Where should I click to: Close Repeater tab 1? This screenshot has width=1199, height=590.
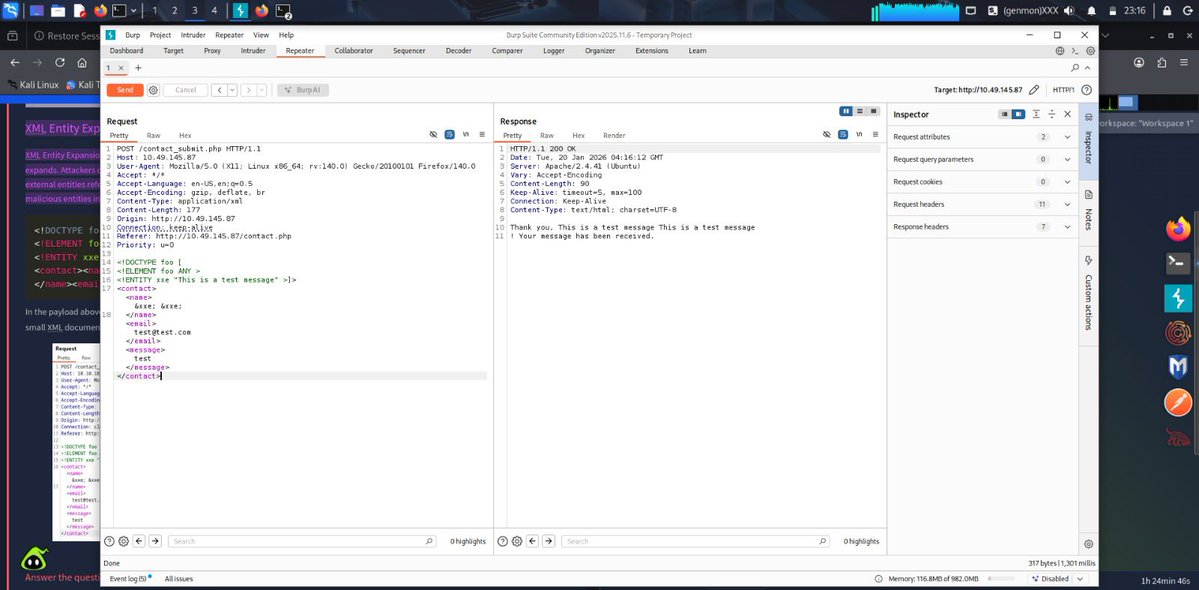120,68
